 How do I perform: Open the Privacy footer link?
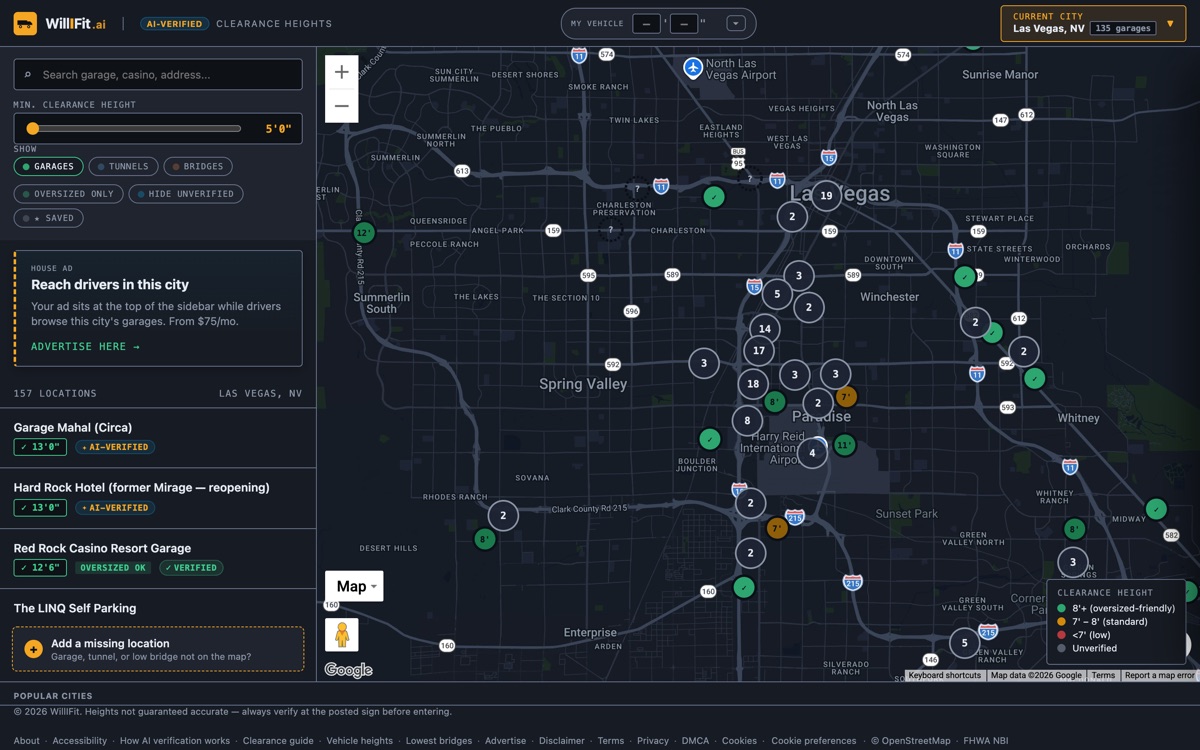(x=653, y=741)
